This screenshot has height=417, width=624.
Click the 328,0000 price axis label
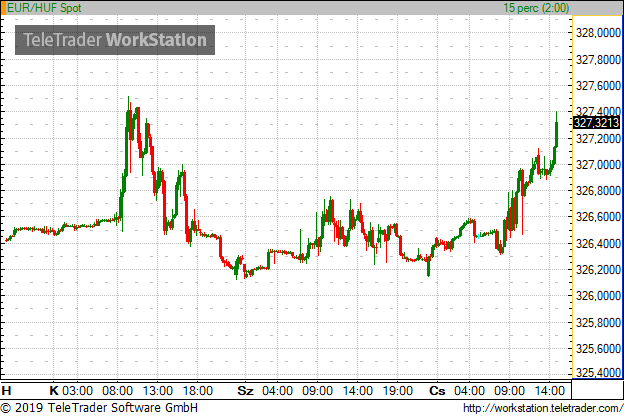pos(598,33)
